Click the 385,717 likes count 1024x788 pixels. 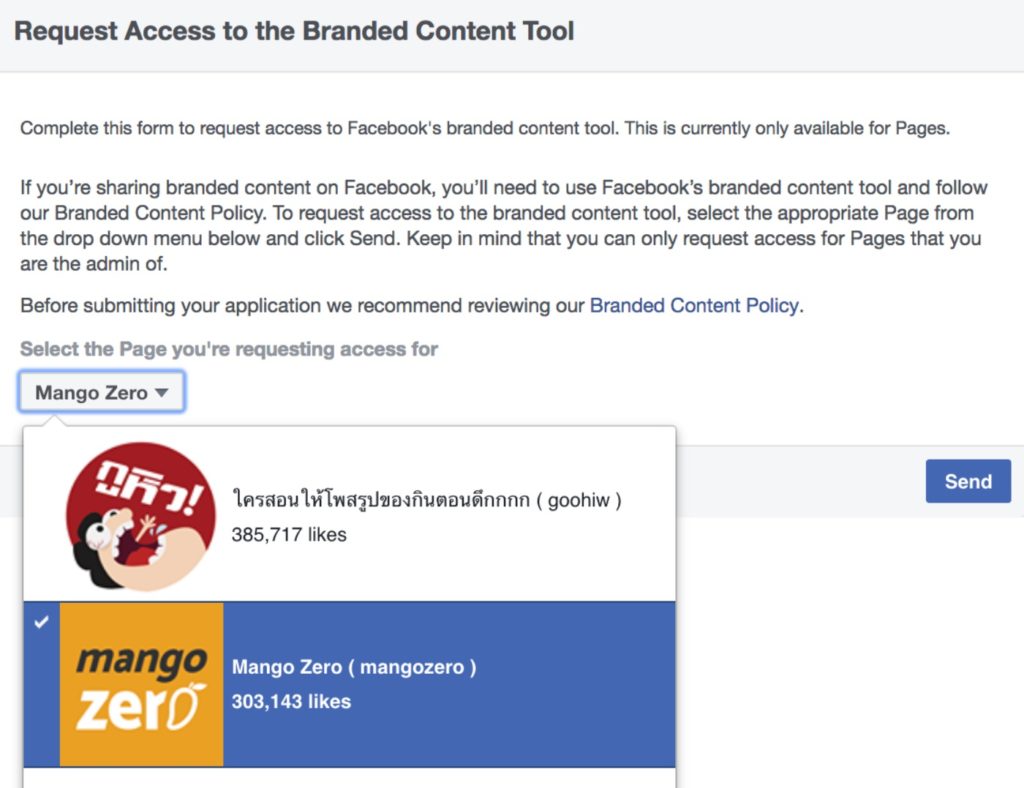[289, 535]
